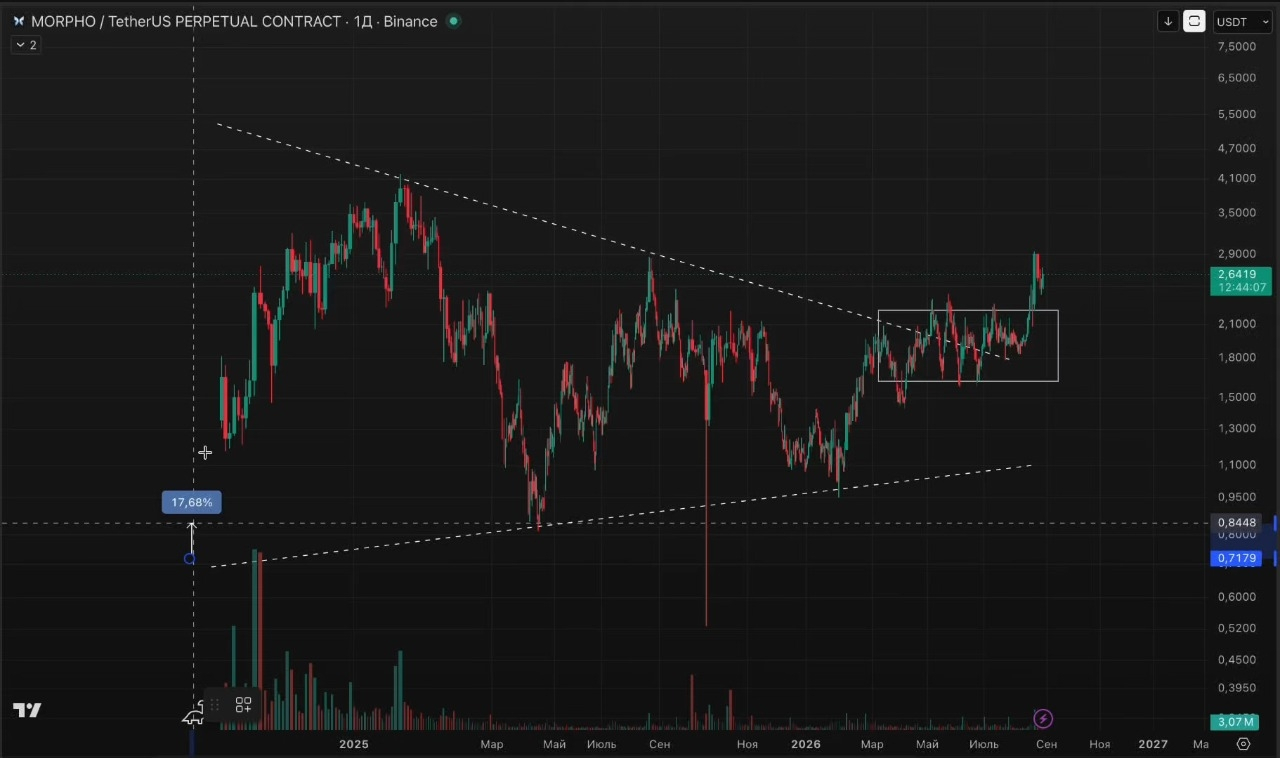
Task: Click the MORPHO symbol logo icon
Action: [x=19, y=21]
